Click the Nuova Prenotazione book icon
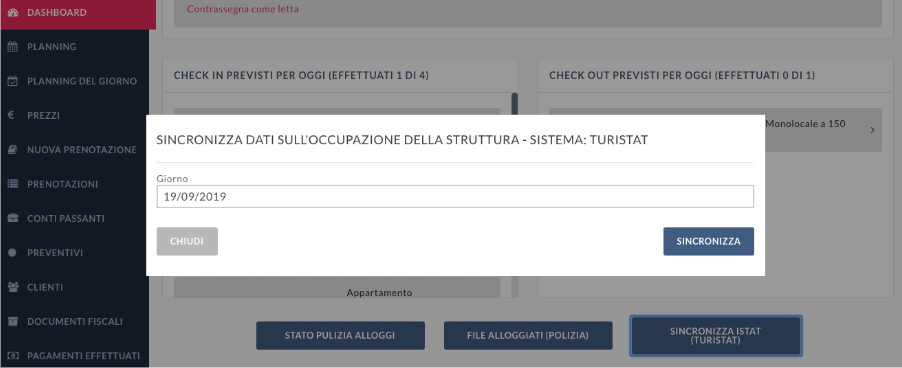Screen dimensions: 902x368 click(13, 150)
